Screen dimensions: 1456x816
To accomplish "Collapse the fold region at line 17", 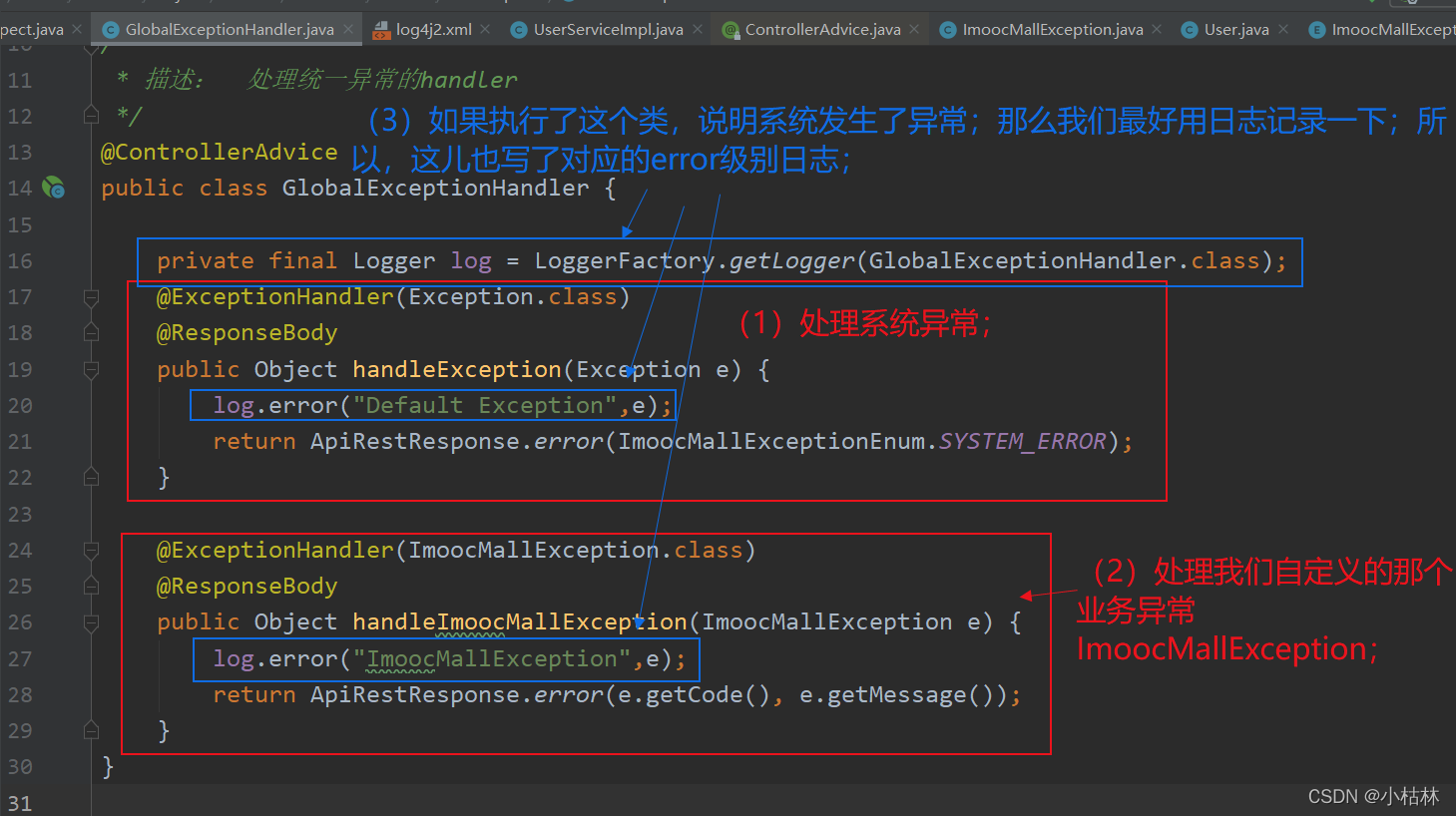I will pos(91,296).
